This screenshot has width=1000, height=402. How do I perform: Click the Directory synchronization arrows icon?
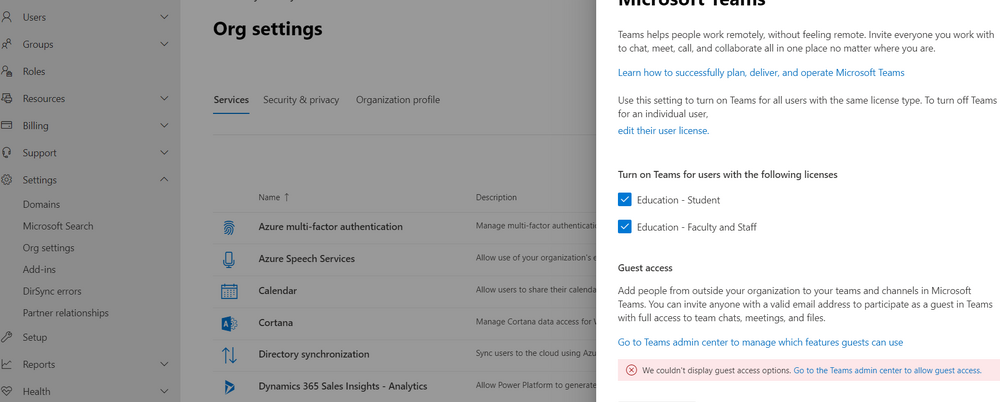click(229, 355)
